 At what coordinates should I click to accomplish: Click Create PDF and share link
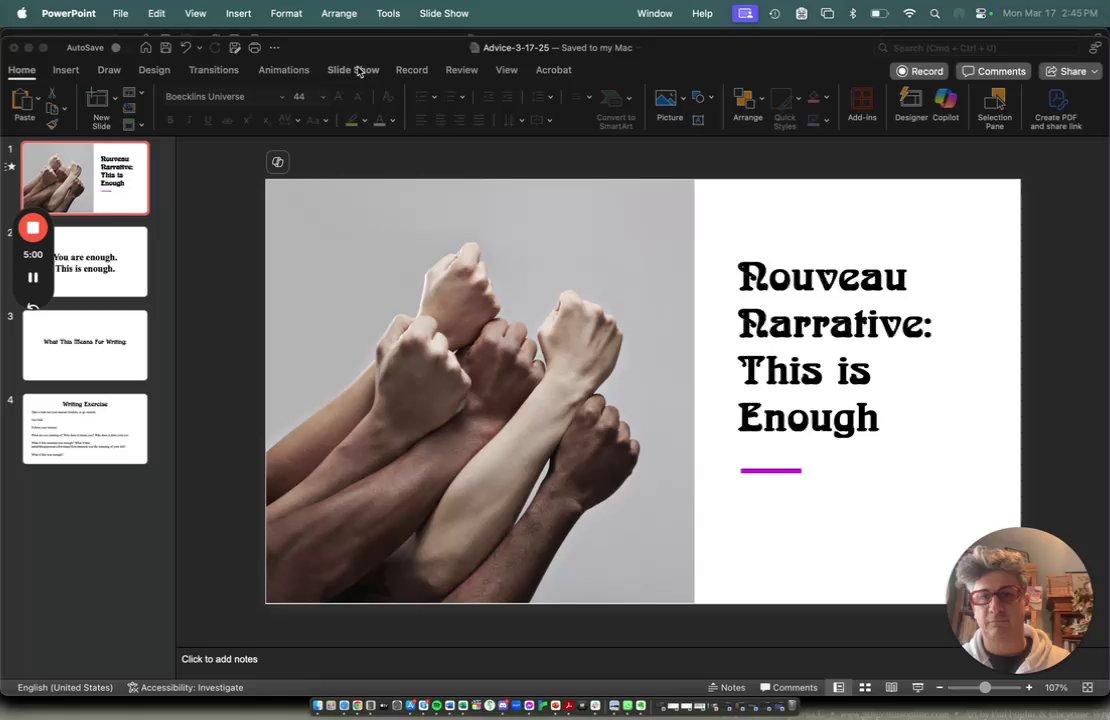click(x=1056, y=104)
